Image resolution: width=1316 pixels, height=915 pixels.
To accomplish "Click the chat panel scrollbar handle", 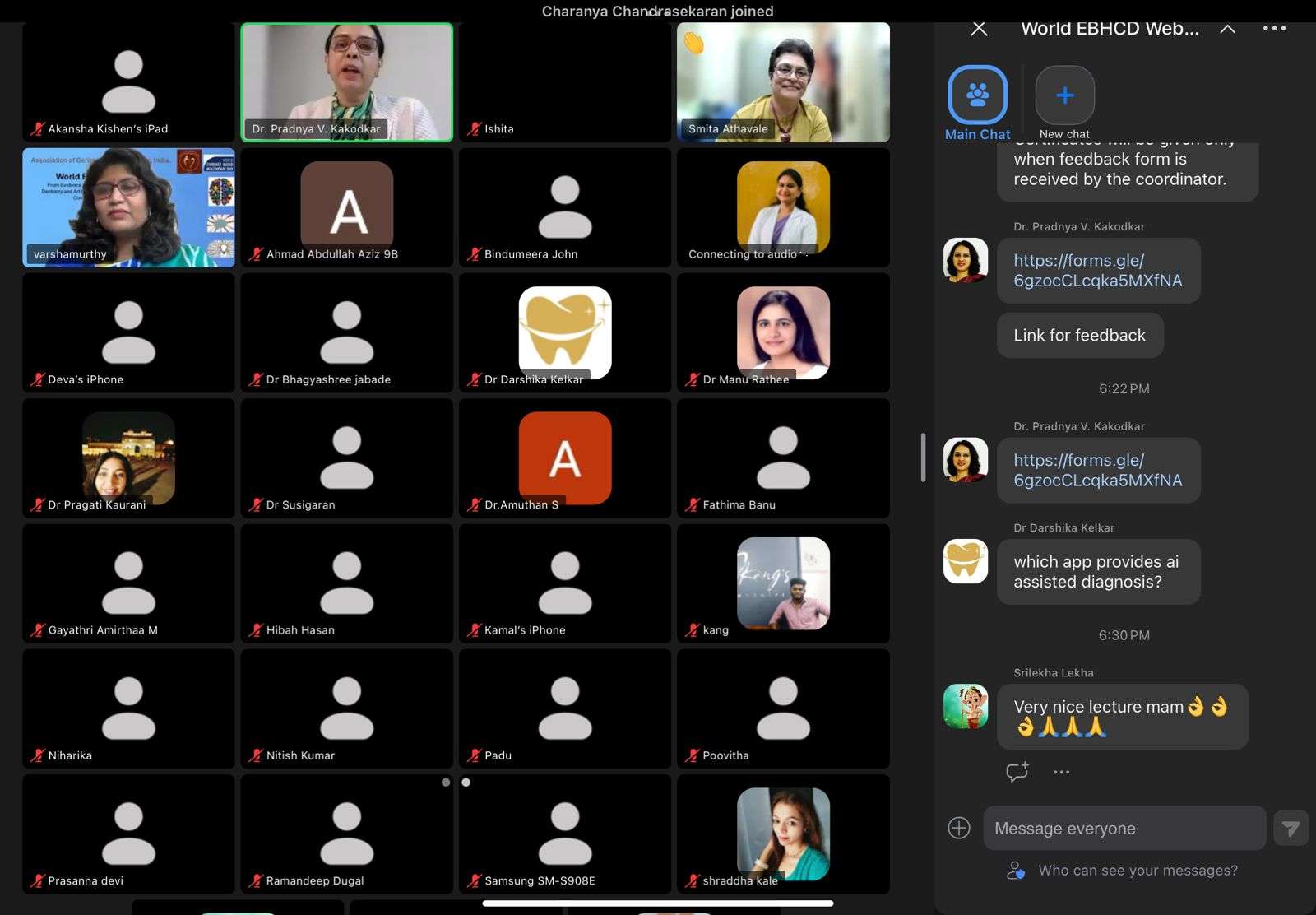I will 923,457.
